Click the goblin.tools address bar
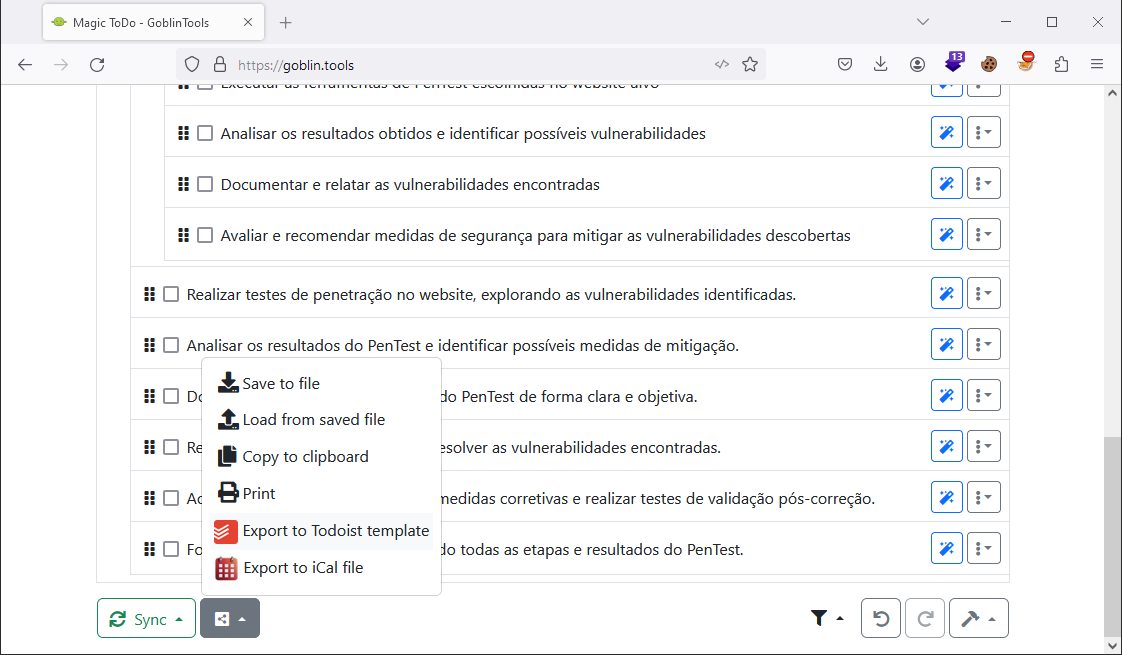This screenshot has height=655, width=1122. (470, 65)
